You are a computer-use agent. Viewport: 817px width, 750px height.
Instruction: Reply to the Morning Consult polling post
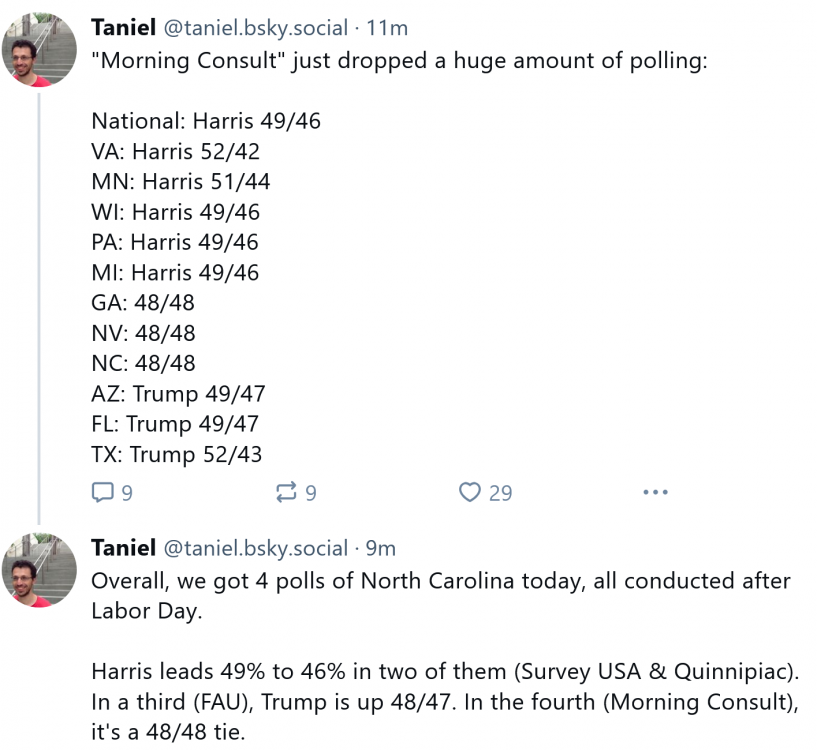103,492
